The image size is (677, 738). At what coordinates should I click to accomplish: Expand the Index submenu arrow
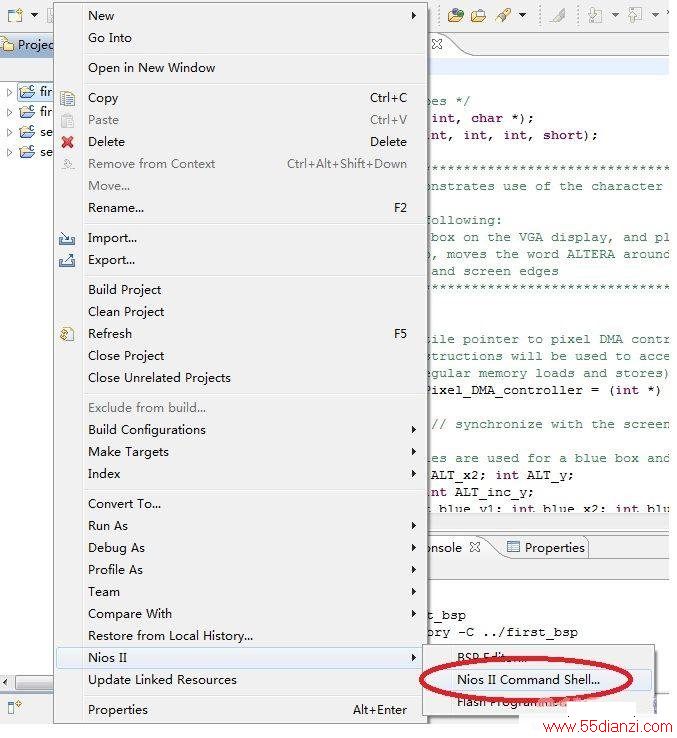point(413,473)
